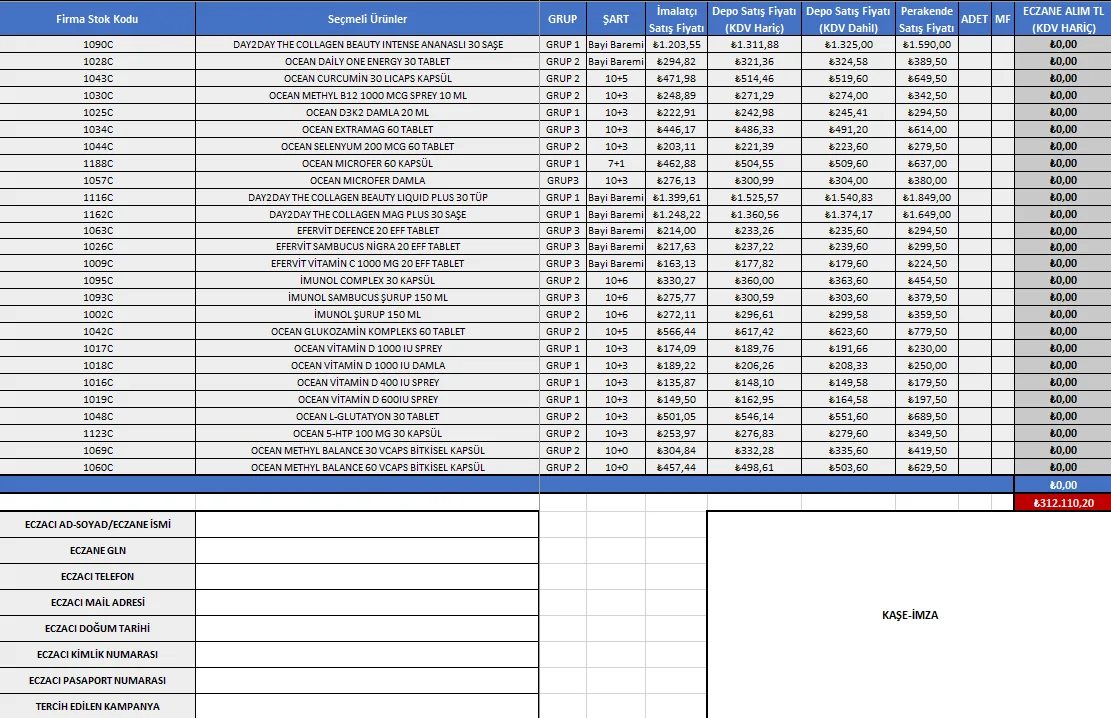The image size is (1111, 718).
Task: Click the ADET cell for row 1060C
Action: tap(974, 467)
